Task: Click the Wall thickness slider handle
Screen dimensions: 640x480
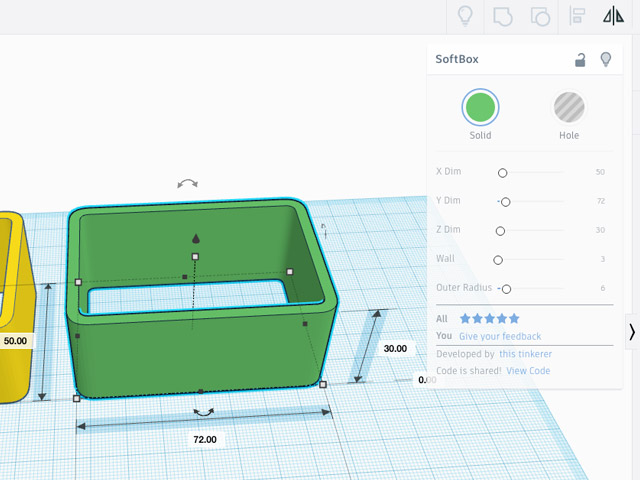Action: click(x=498, y=260)
